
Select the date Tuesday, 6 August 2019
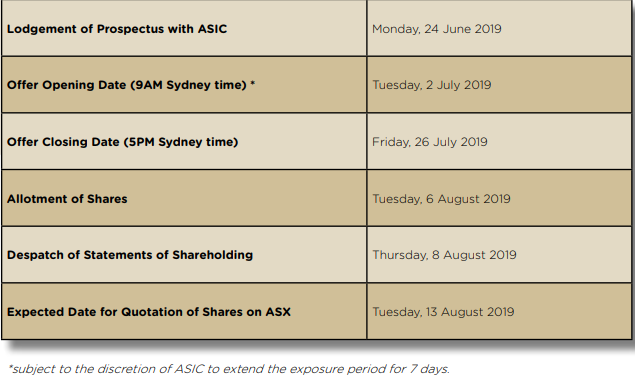point(441,199)
